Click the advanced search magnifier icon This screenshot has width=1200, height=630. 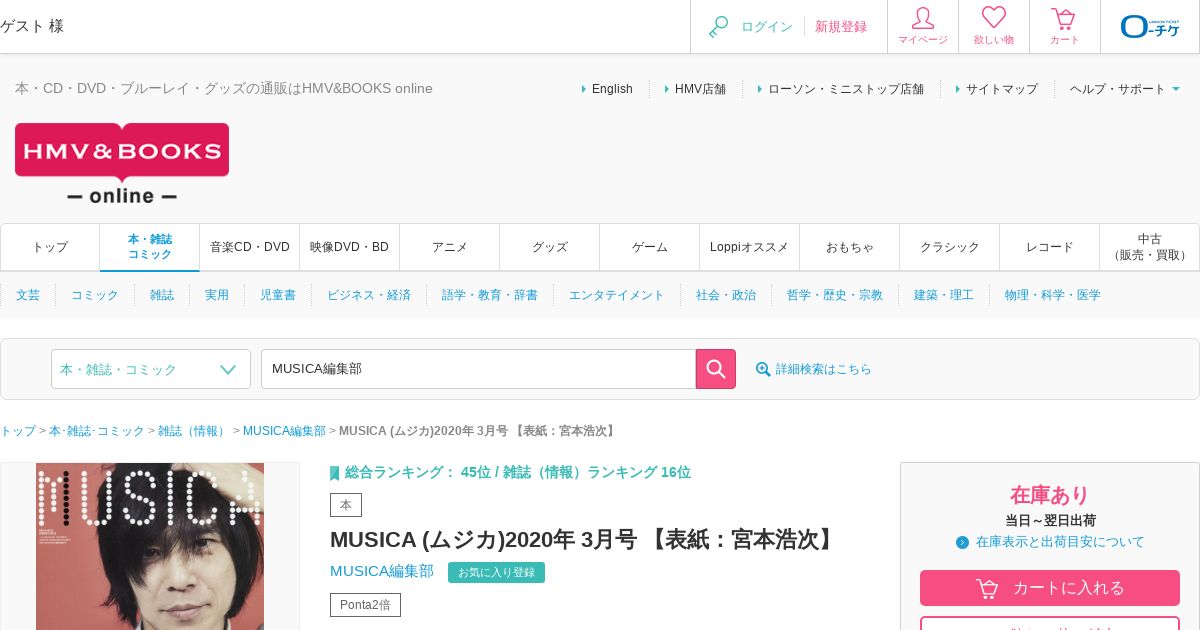click(763, 369)
